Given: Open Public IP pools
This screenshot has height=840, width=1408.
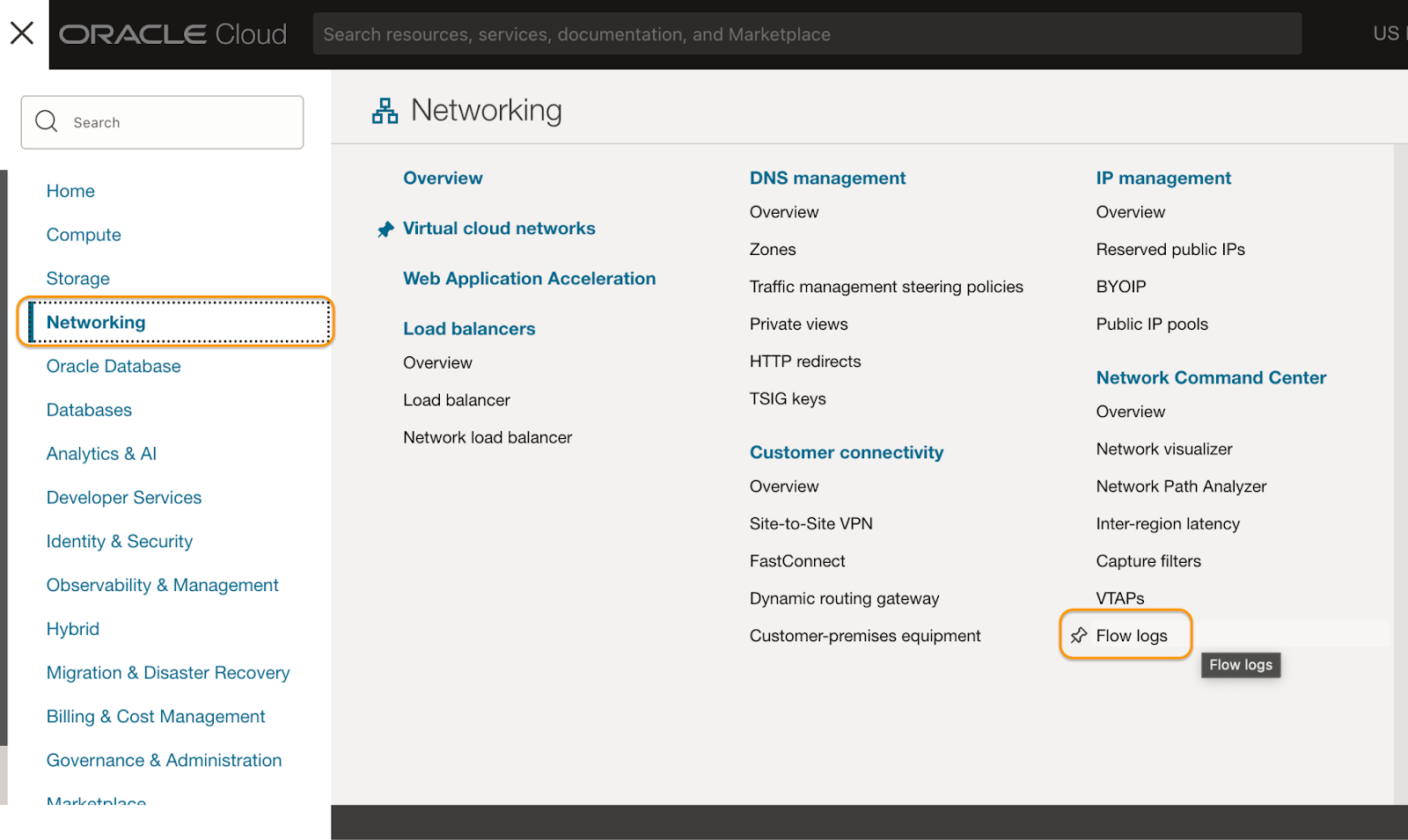Looking at the screenshot, I should click(x=1152, y=325).
